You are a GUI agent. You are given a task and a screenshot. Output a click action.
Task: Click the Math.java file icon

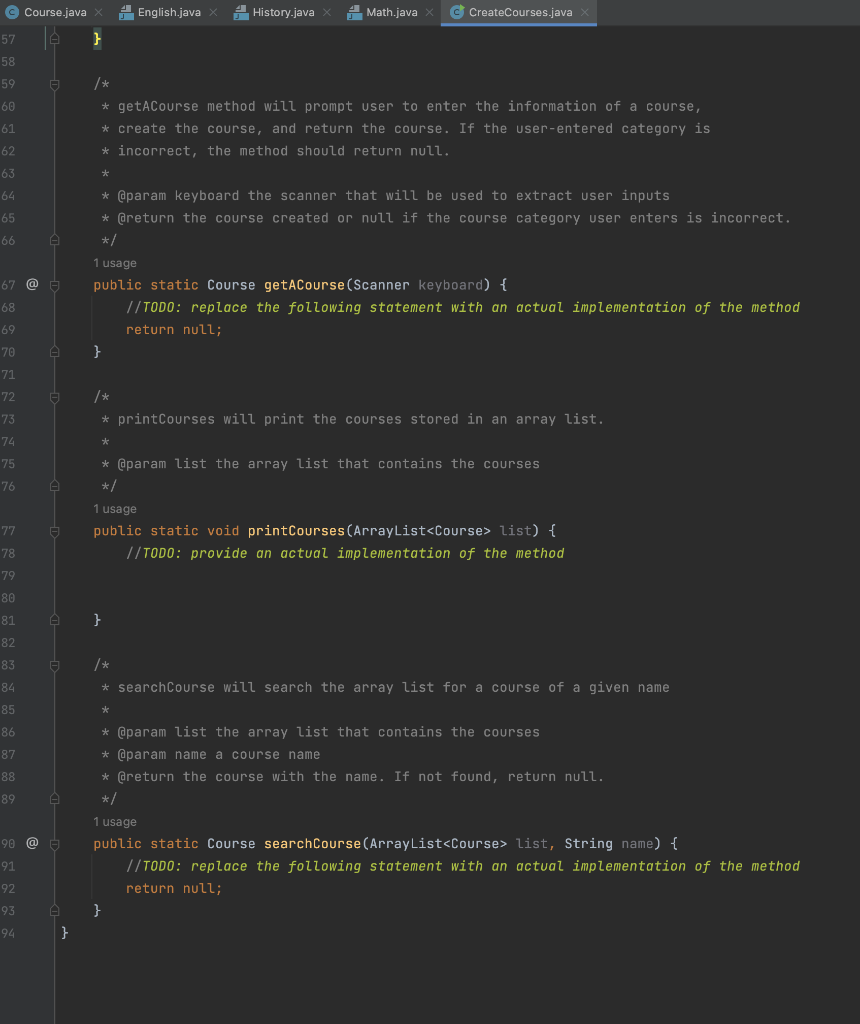[355, 12]
